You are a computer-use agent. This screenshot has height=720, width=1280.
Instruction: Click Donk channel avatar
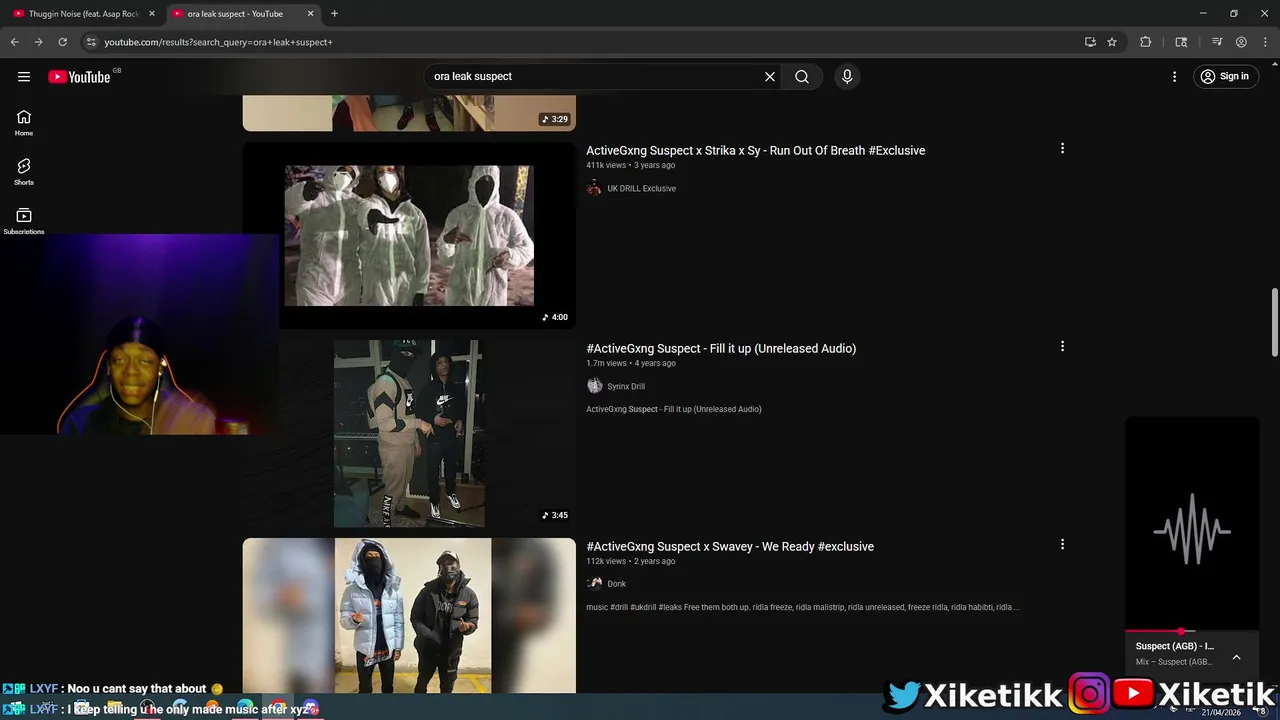pyautogui.click(x=594, y=584)
